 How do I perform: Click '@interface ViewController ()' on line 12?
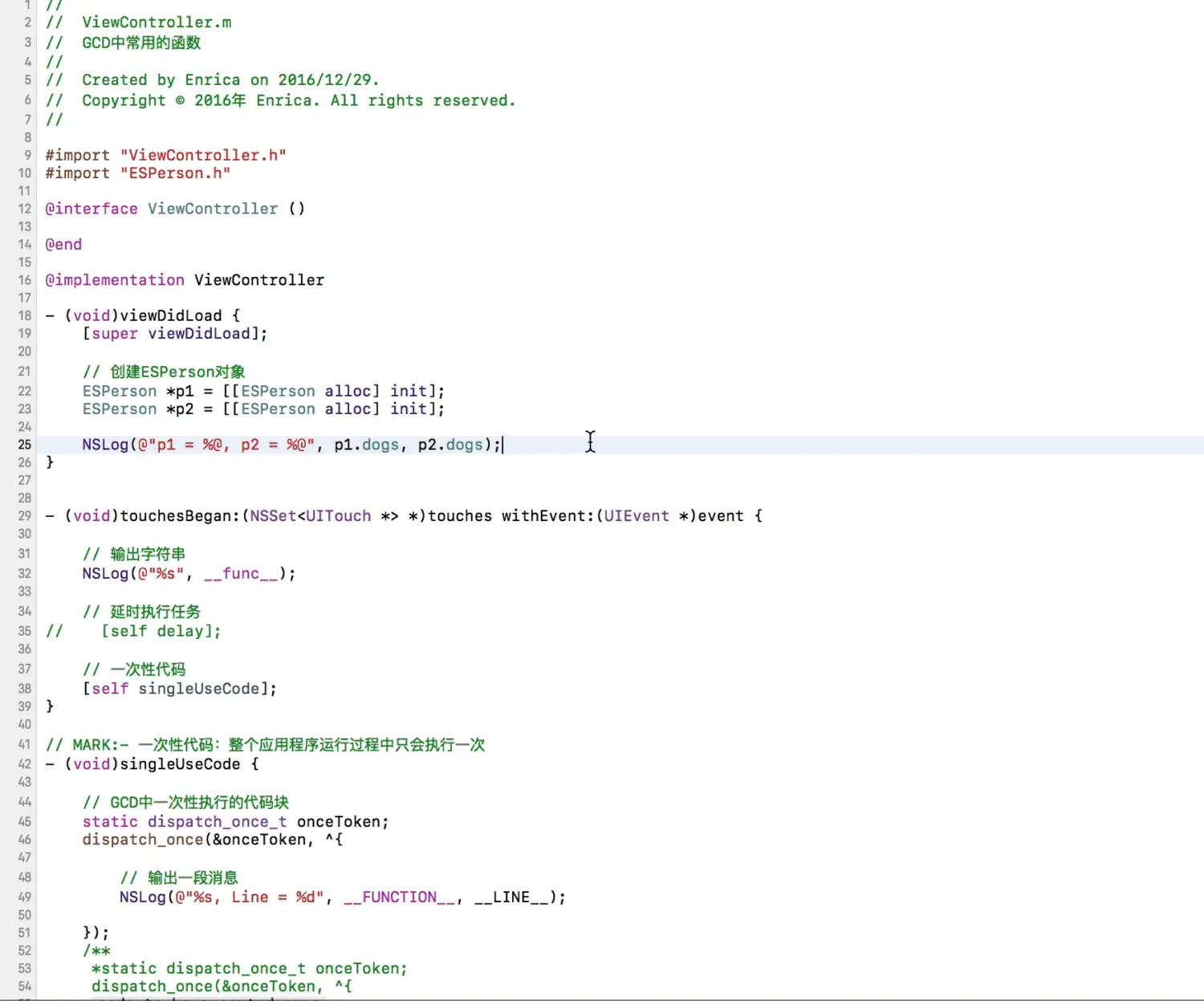pos(175,209)
